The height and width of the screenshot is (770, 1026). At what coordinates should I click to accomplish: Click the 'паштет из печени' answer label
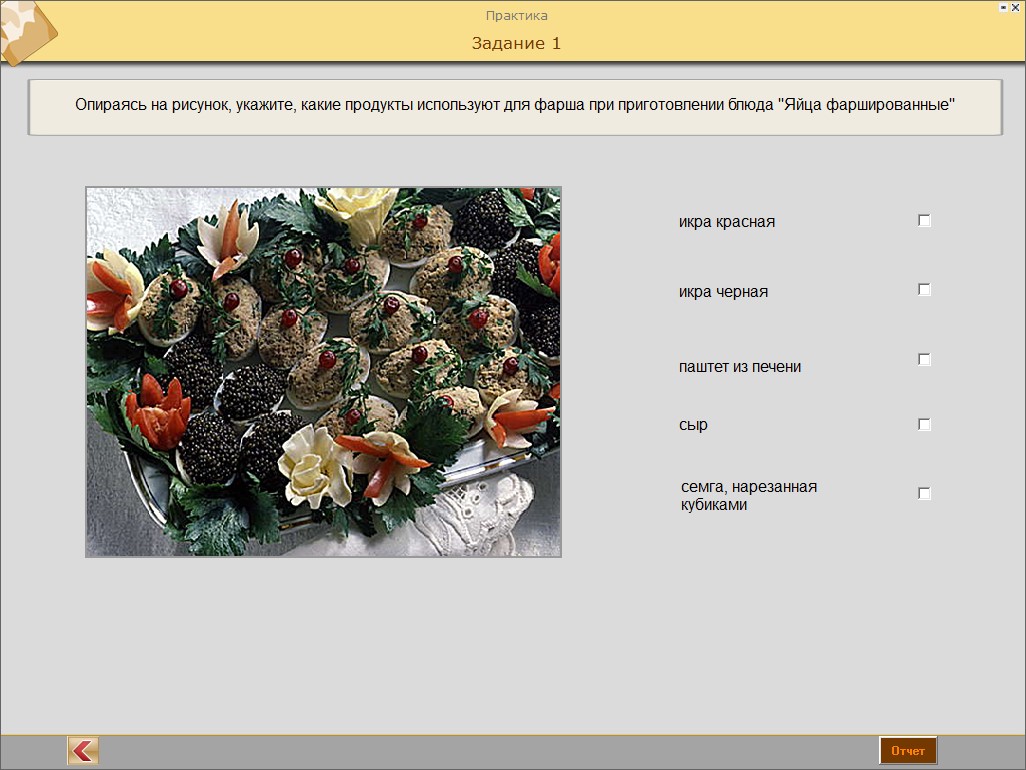pyautogui.click(x=739, y=367)
